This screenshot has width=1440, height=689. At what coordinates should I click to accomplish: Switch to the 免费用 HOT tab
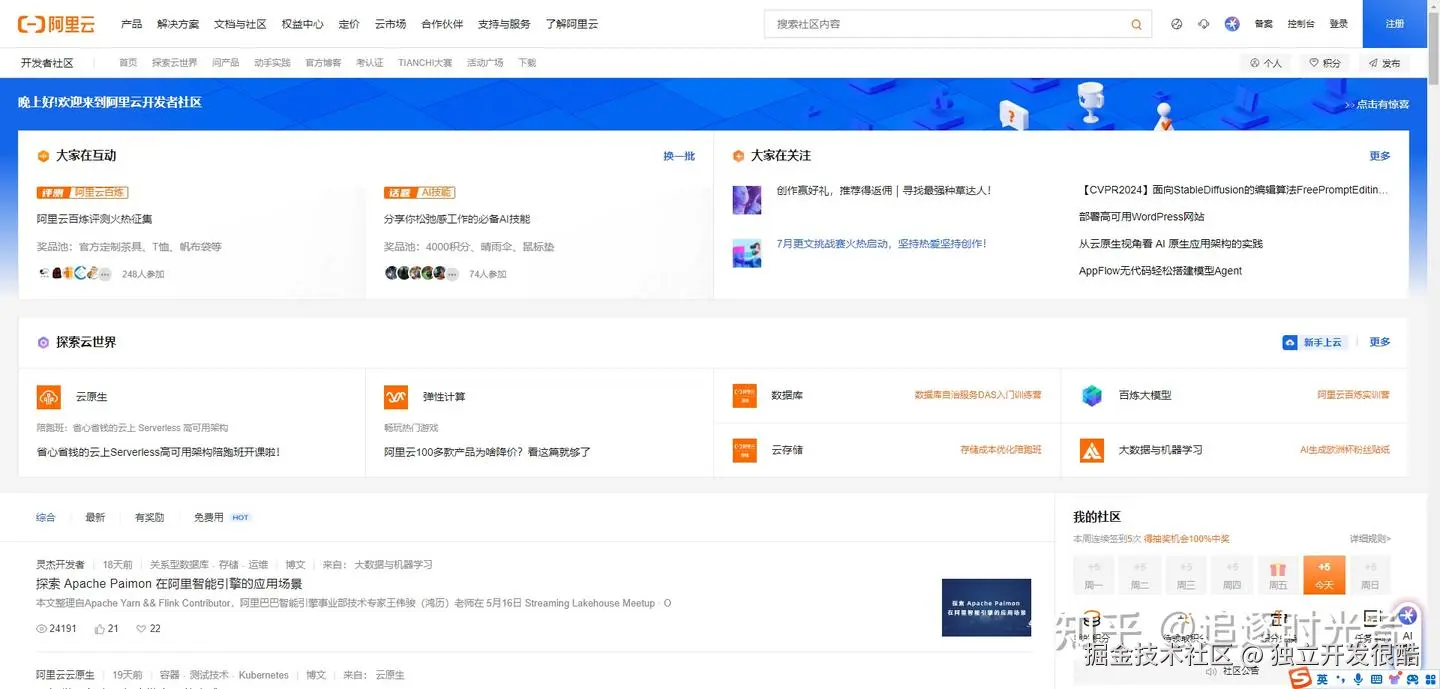click(222, 518)
